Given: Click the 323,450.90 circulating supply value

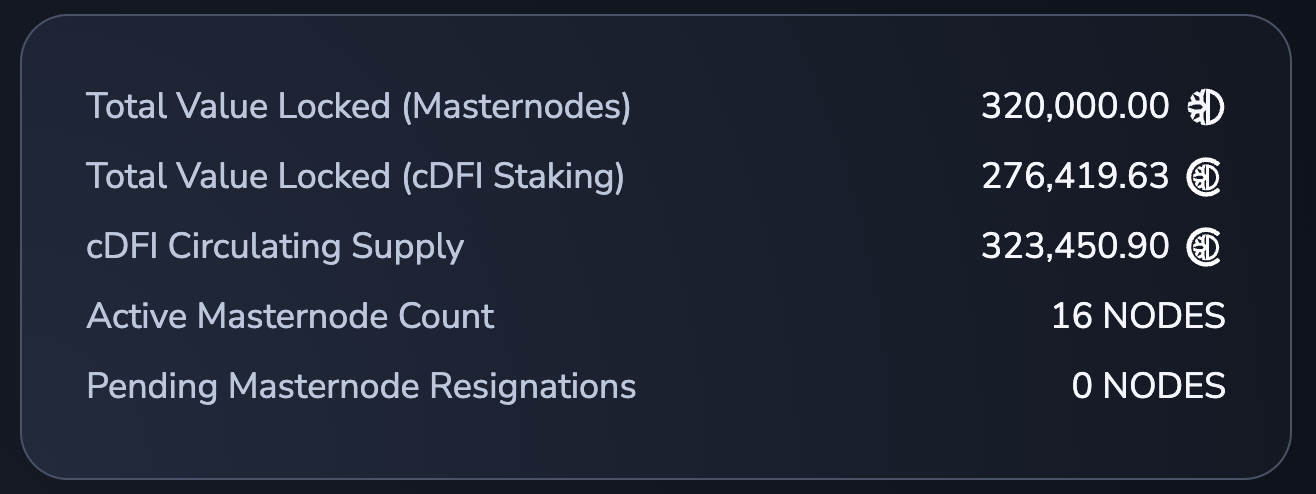Looking at the screenshot, I should (x=1074, y=246).
